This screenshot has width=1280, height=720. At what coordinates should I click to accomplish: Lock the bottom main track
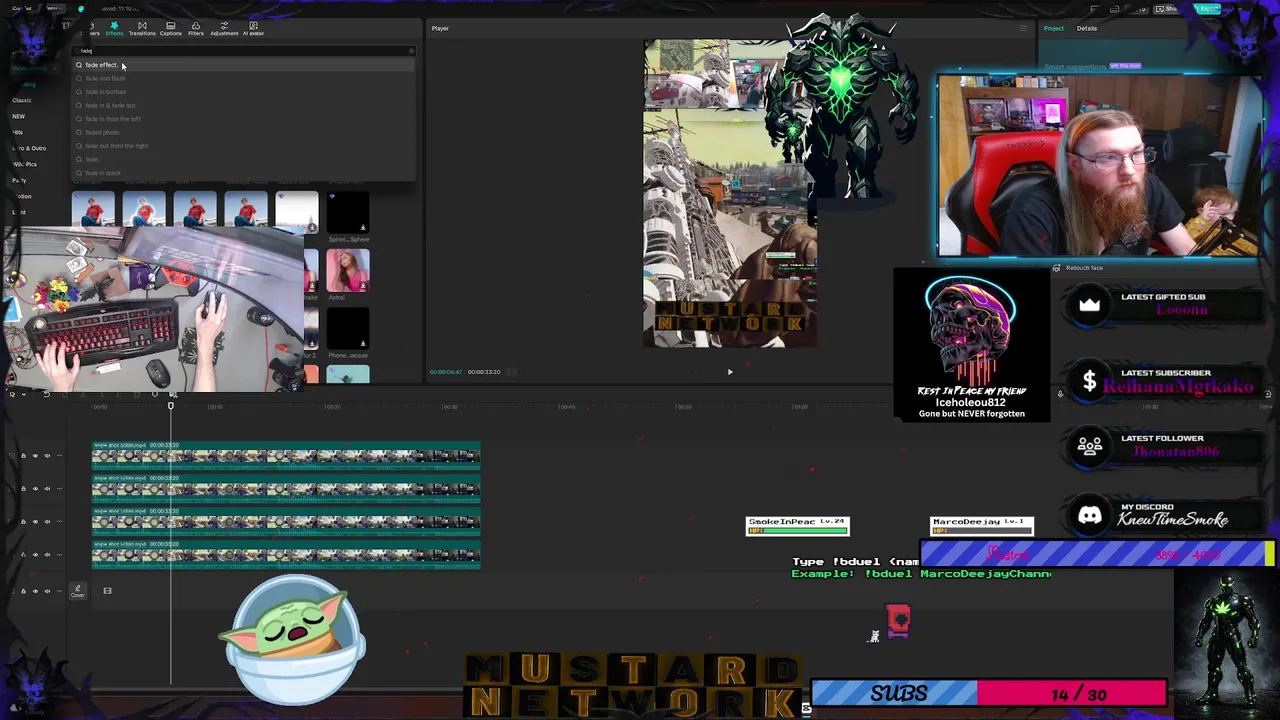[x=23, y=591]
